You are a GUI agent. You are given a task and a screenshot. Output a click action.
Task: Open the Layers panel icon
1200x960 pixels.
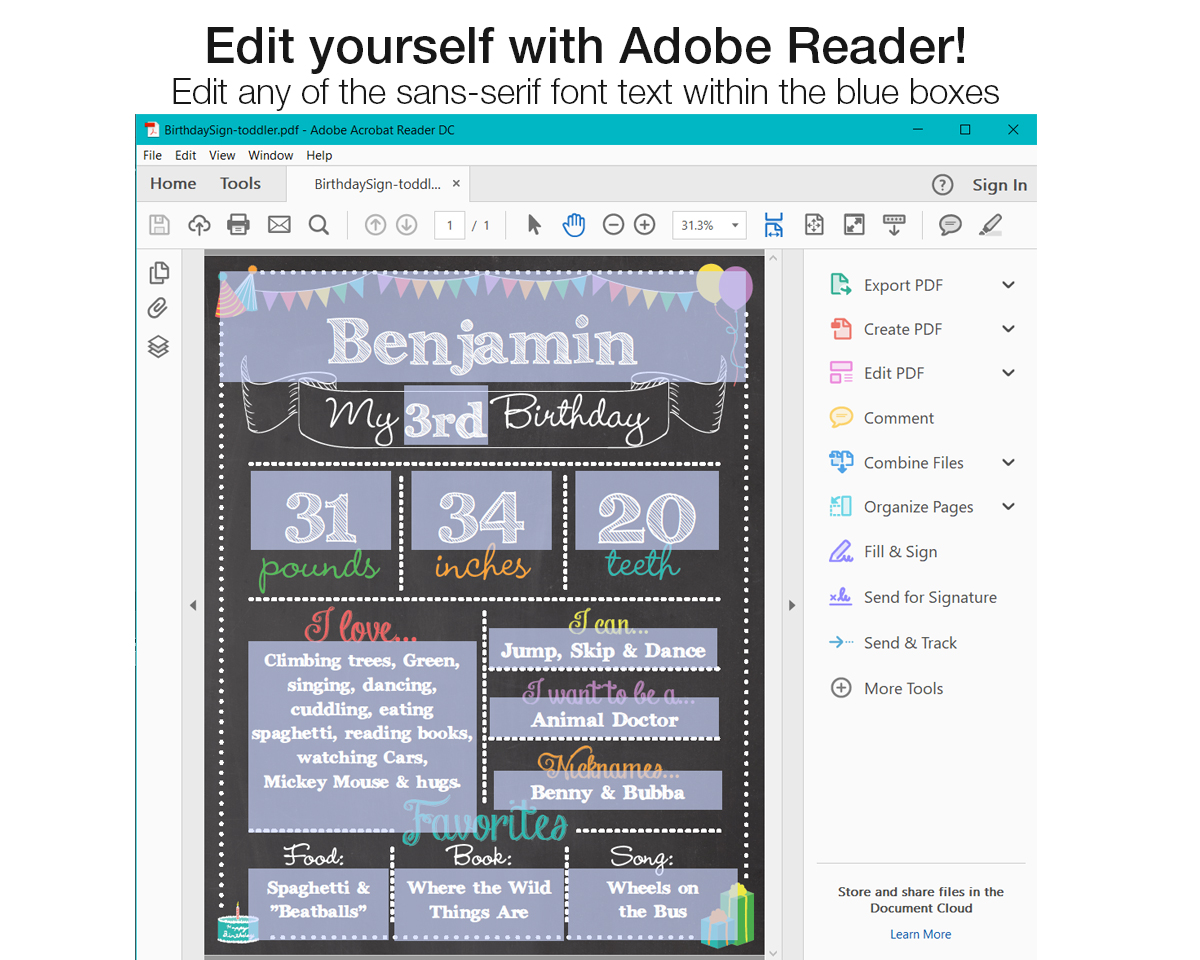[x=158, y=346]
